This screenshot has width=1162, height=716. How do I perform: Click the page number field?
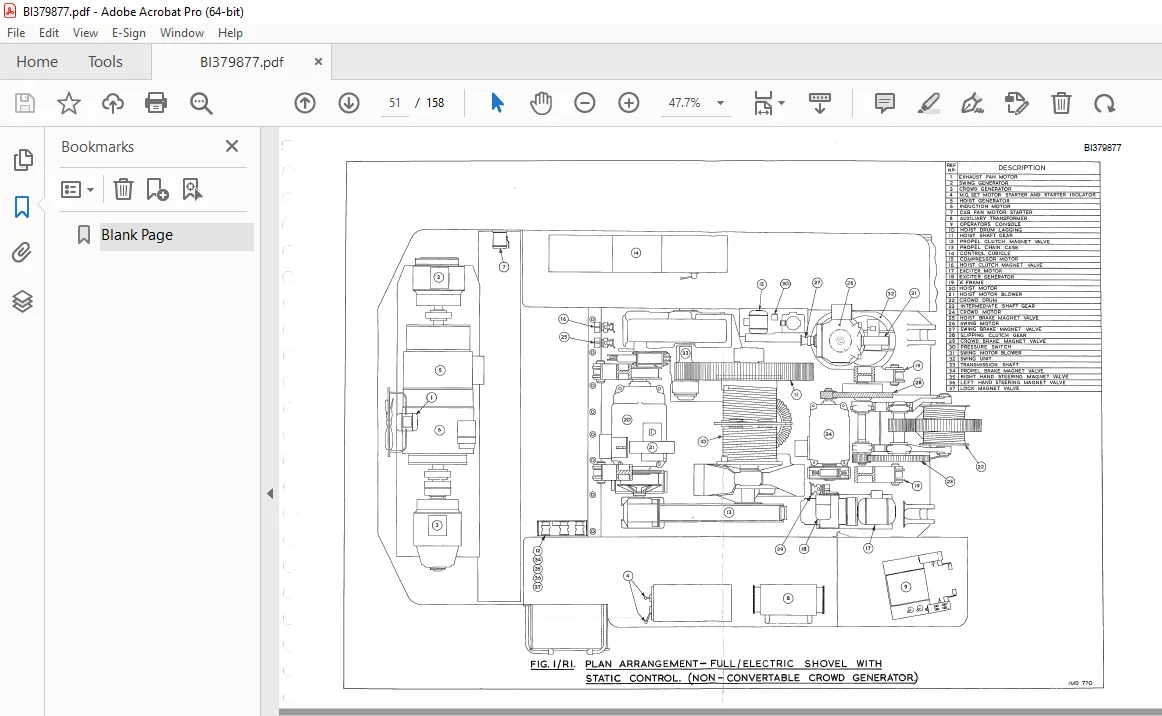pyautogui.click(x=395, y=103)
